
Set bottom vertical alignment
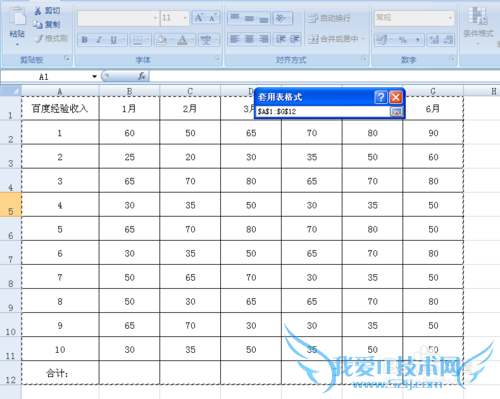[x=264, y=18]
